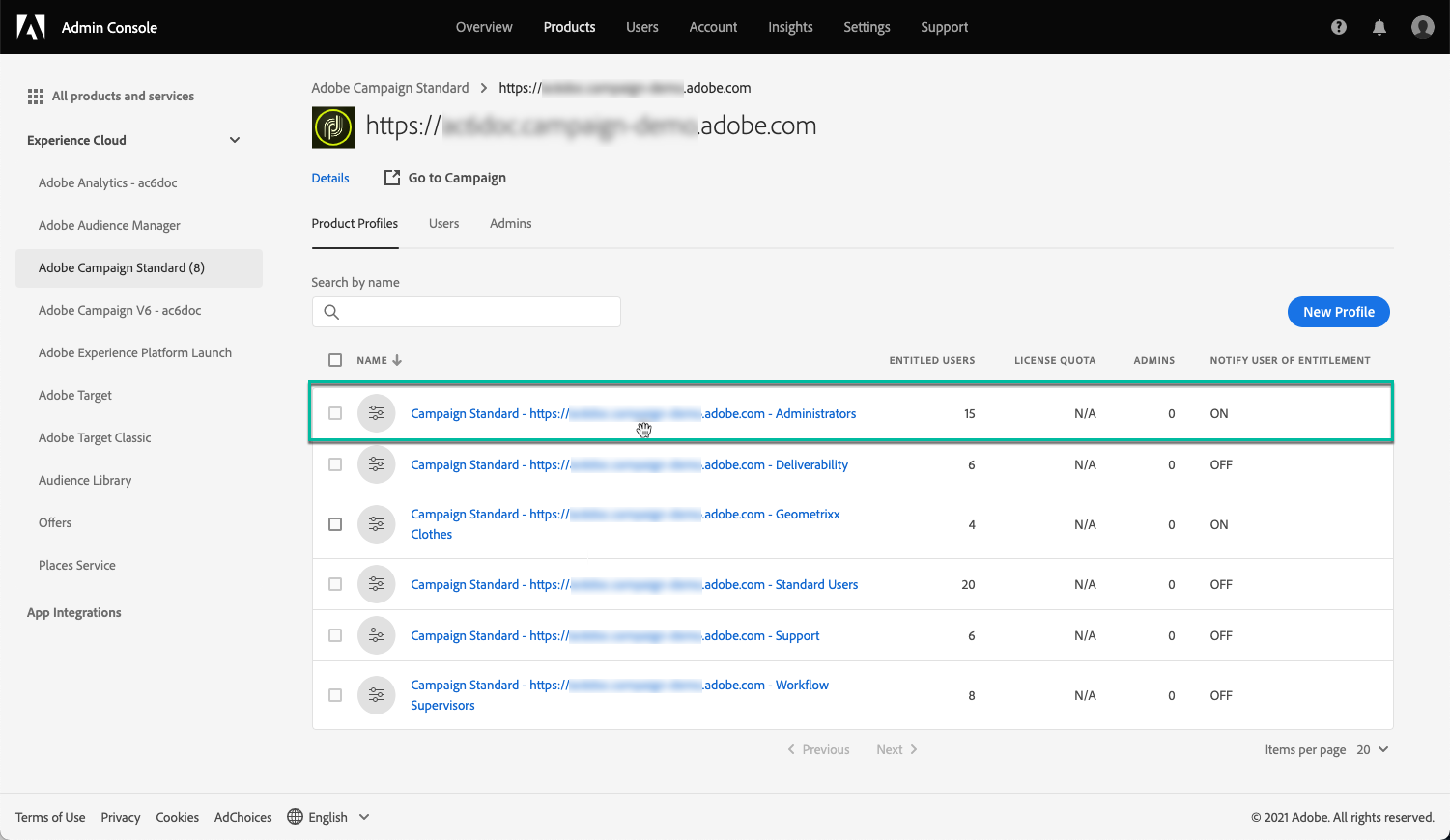Click the globe language icon in footer
Viewport: 1450px width, 840px height.
click(x=296, y=817)
